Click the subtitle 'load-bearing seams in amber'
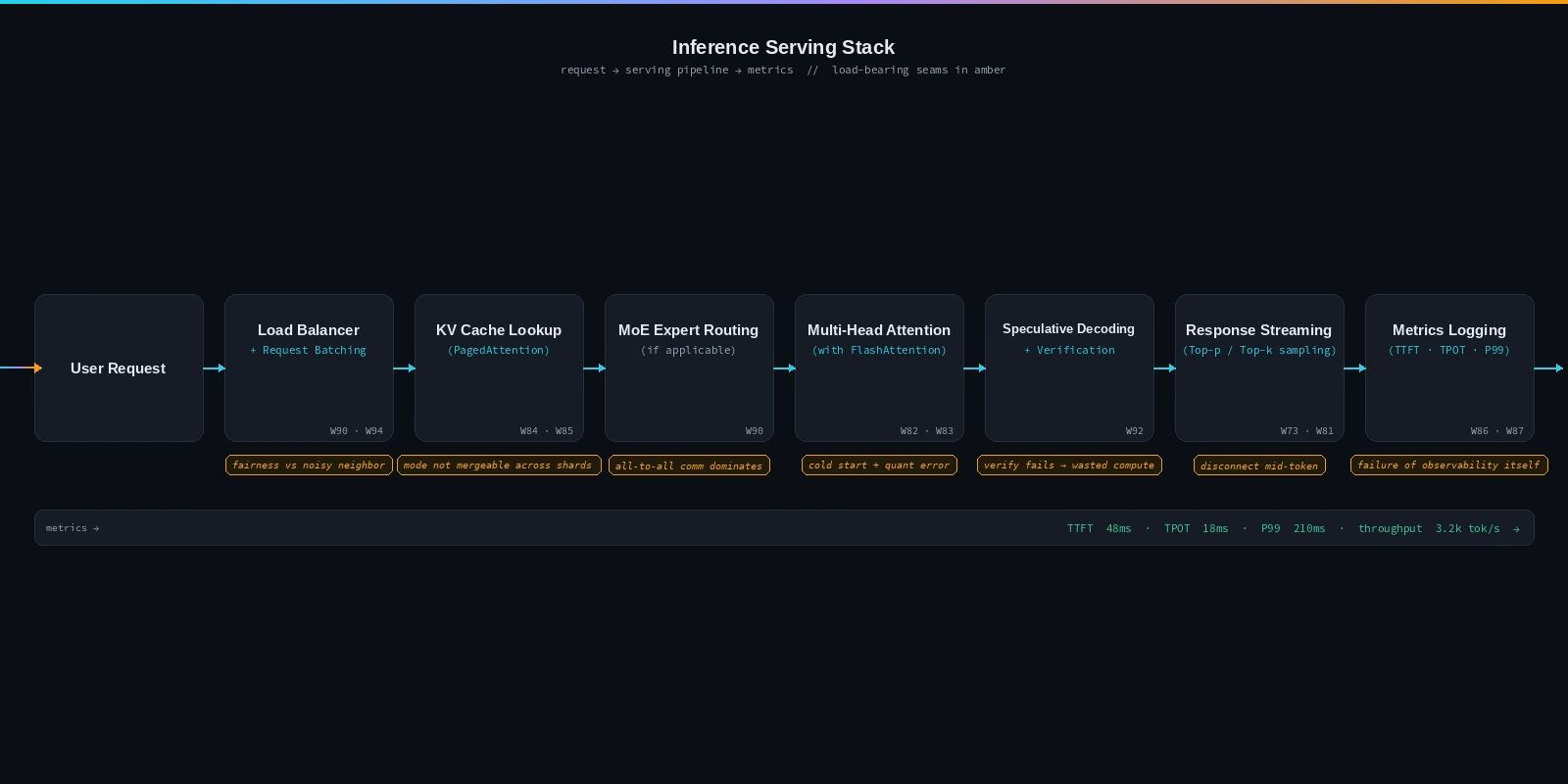Screen dimensions: 1568x784 click(x=918, y=70)
